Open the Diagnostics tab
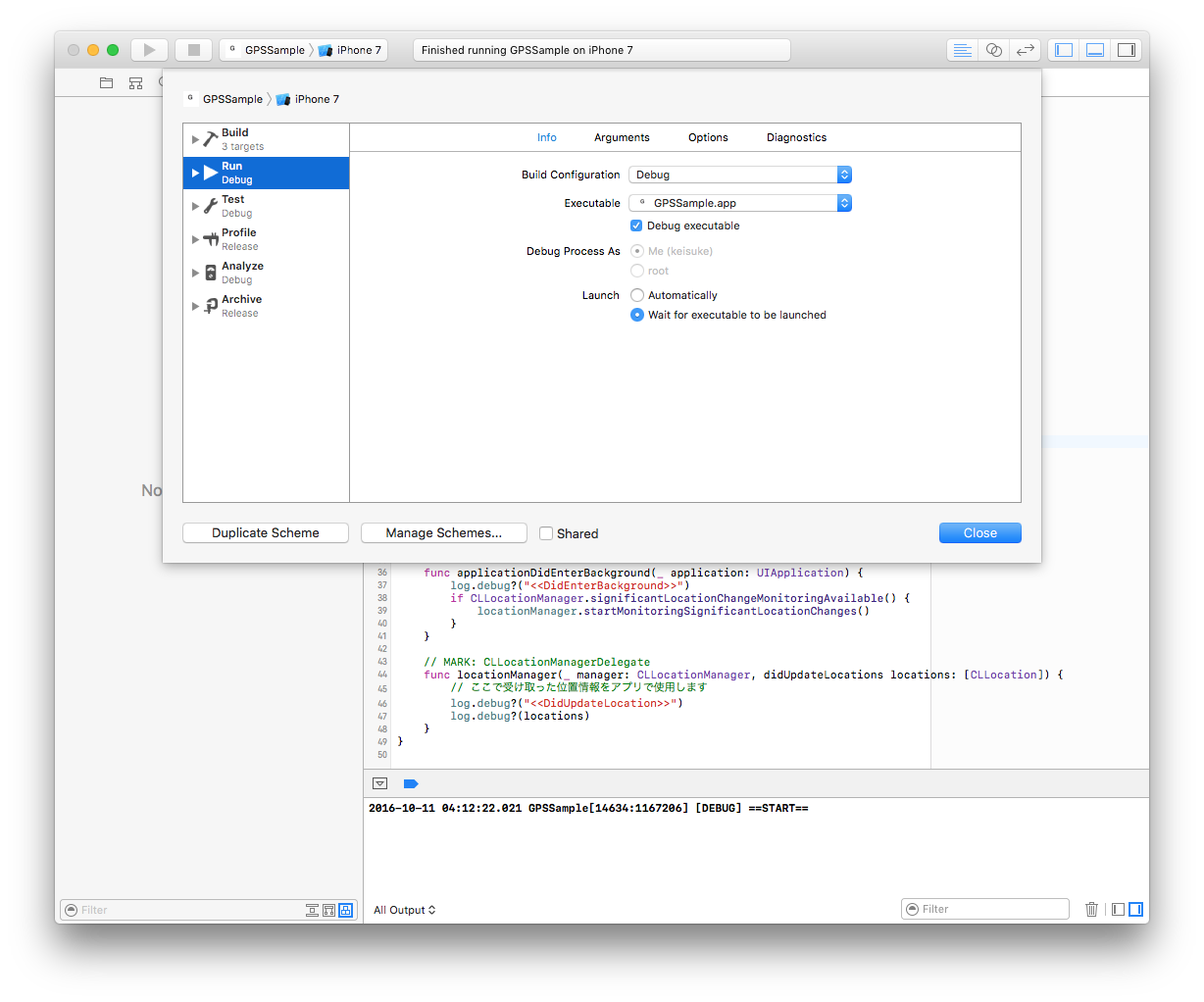1204x1002 pixels. 796,137
